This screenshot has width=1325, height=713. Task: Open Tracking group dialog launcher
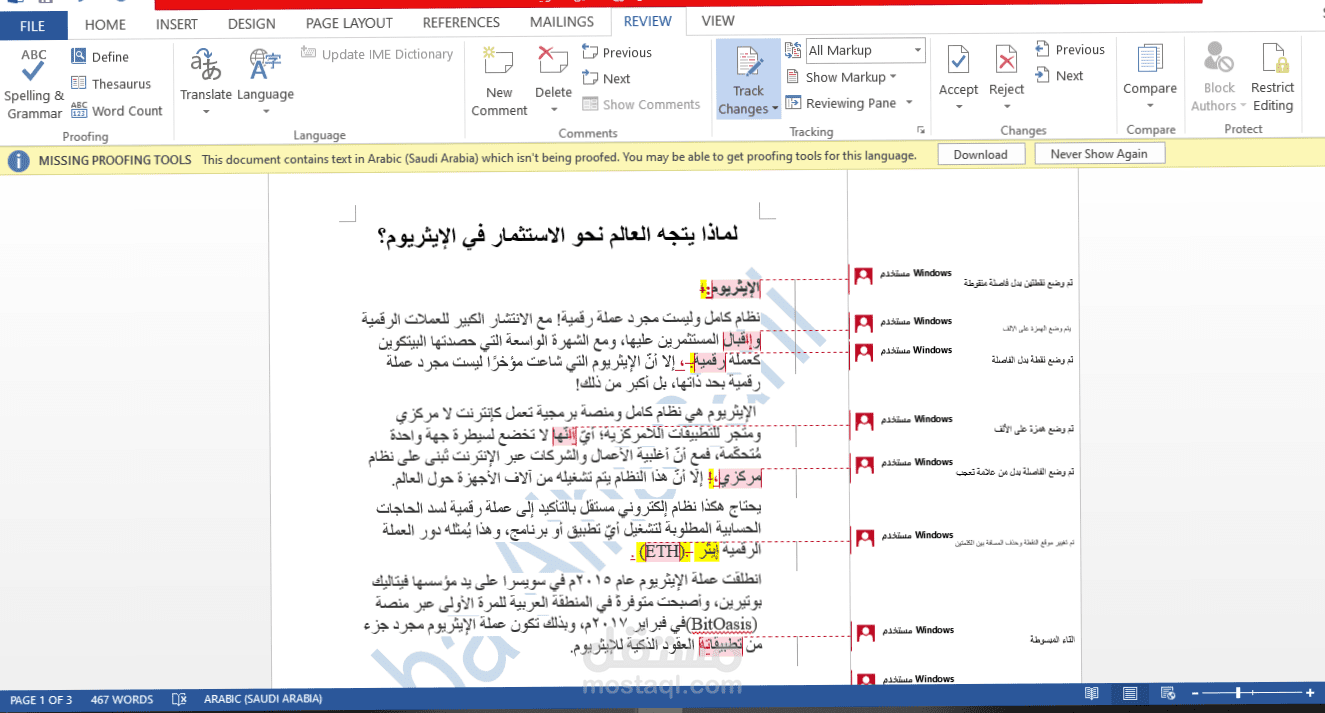tap(920, 131)
